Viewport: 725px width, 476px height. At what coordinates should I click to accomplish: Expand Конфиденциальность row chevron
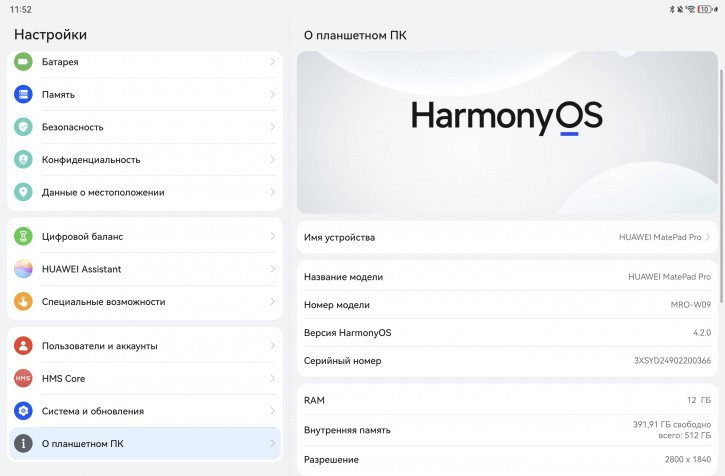[x=272, y=160]
